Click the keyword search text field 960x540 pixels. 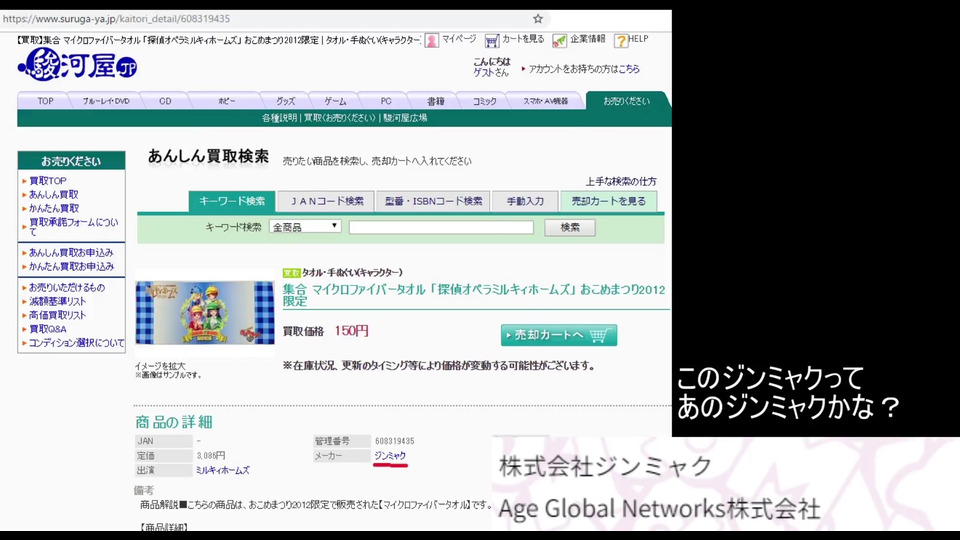coord(441,227)
